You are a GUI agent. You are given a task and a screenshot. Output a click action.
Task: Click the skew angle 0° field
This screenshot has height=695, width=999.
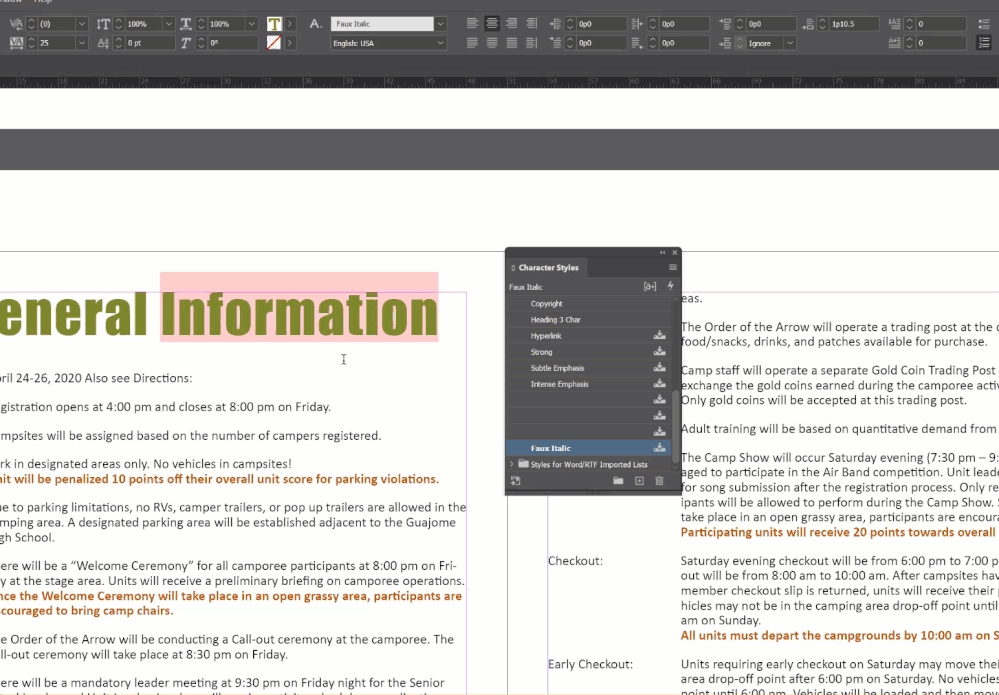(x=233, y=43)
